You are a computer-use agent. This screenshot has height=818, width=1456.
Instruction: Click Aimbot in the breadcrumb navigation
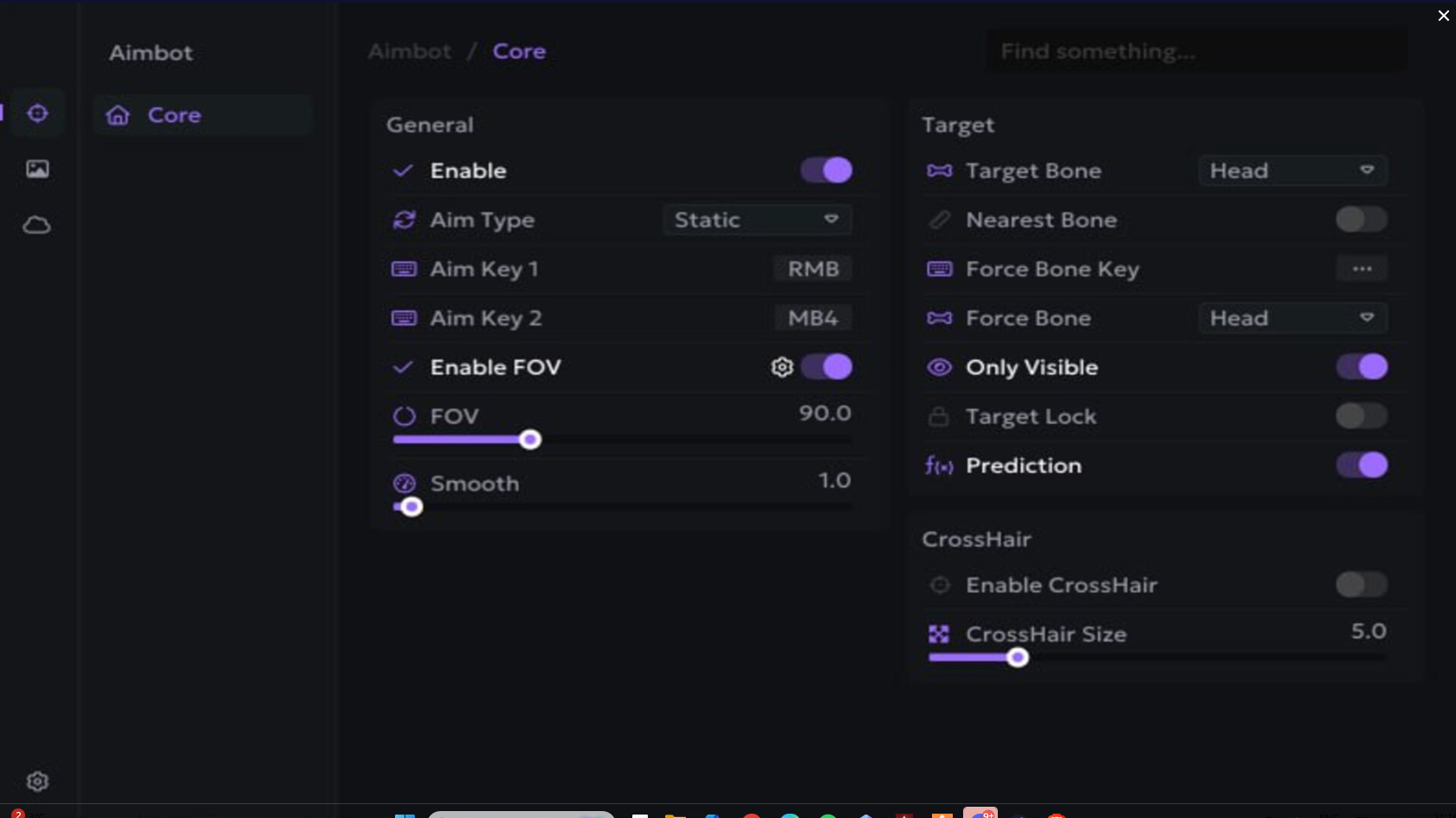[x=409, y=50]
